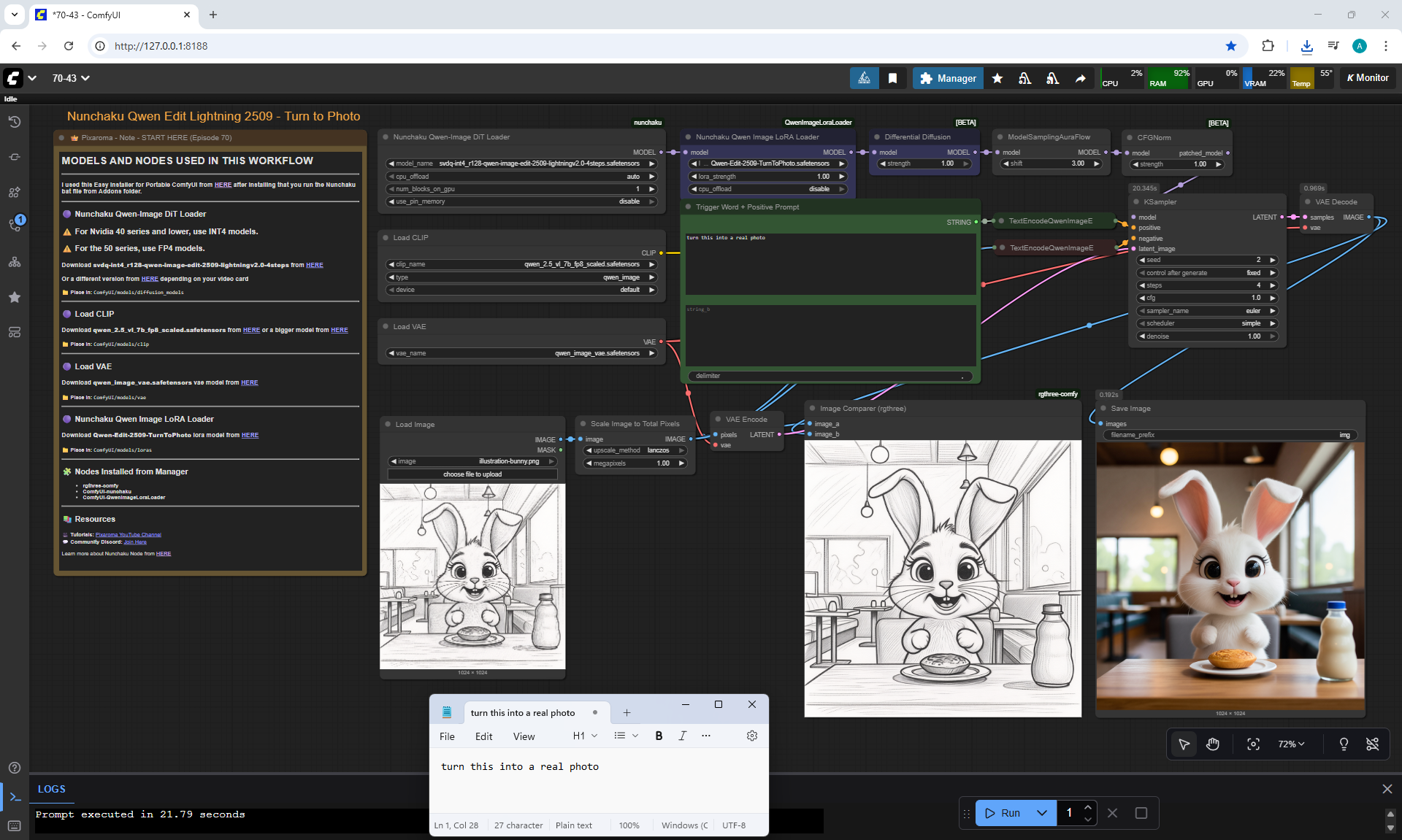Toggle the selection arrow tool
Screen dimensions: 1402x840
click(x=1184, y=744)
